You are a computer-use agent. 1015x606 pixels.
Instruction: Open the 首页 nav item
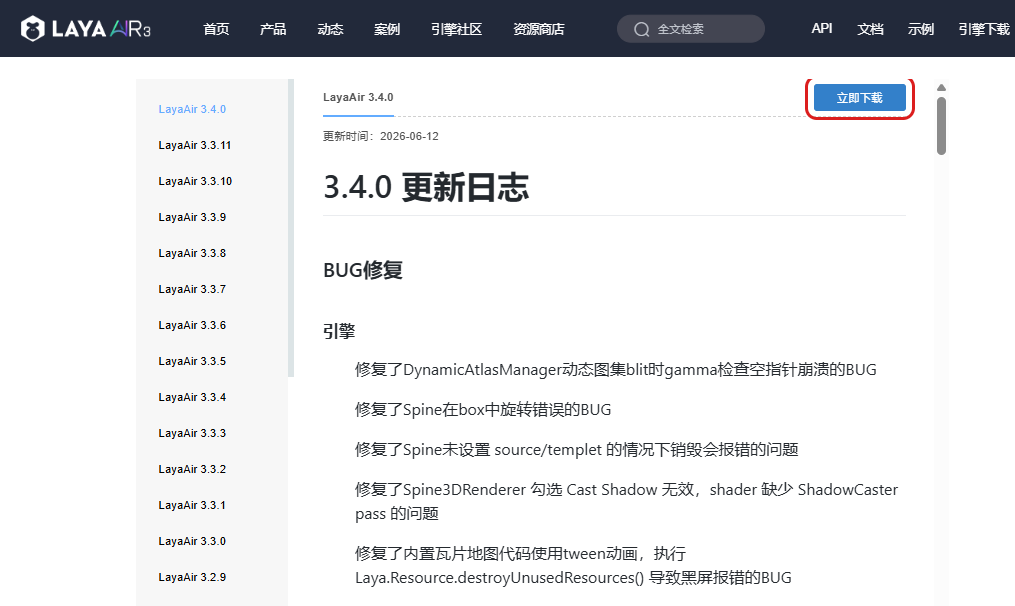click(216, 29)
